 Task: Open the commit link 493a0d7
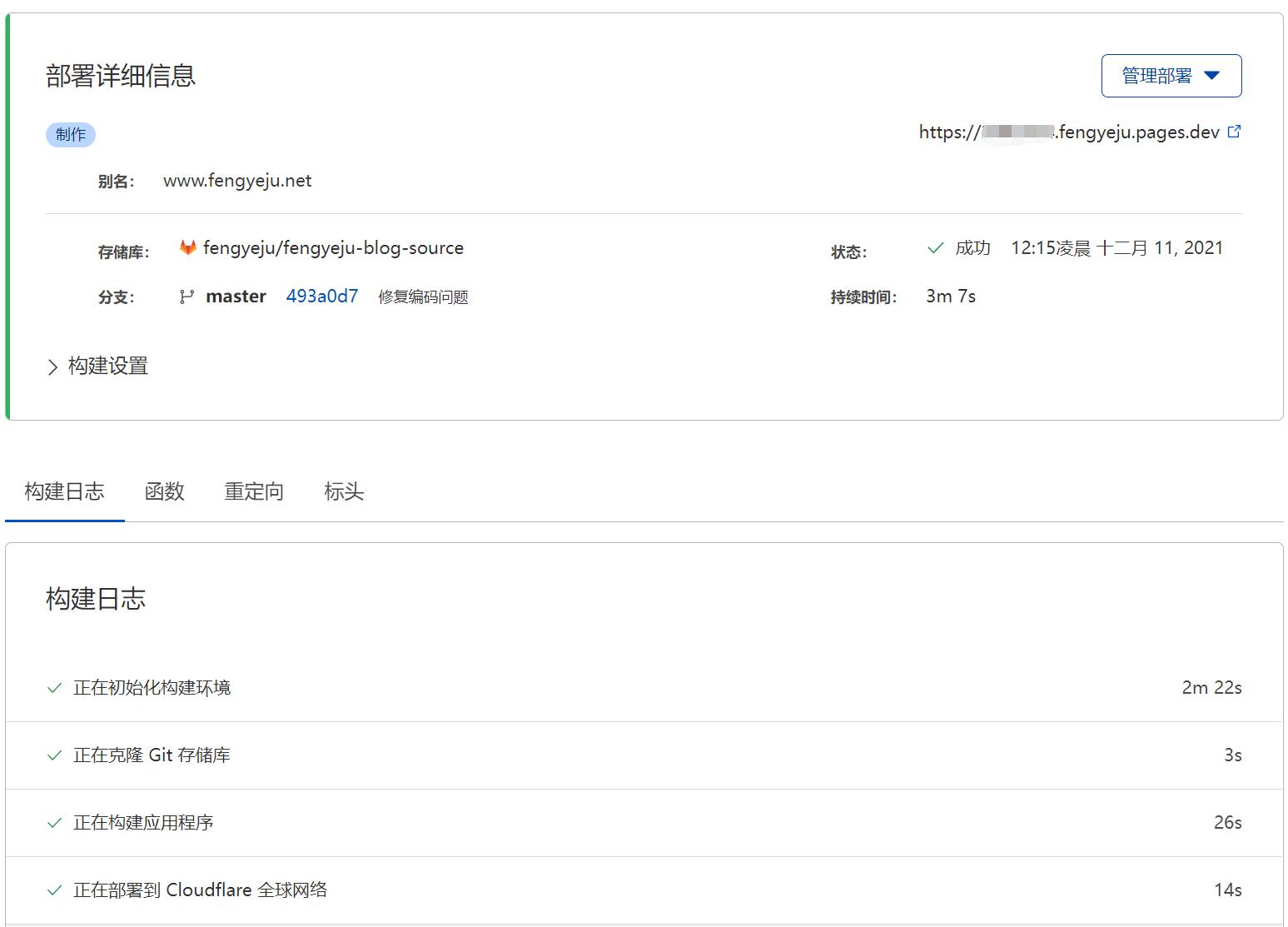point(322,297)
